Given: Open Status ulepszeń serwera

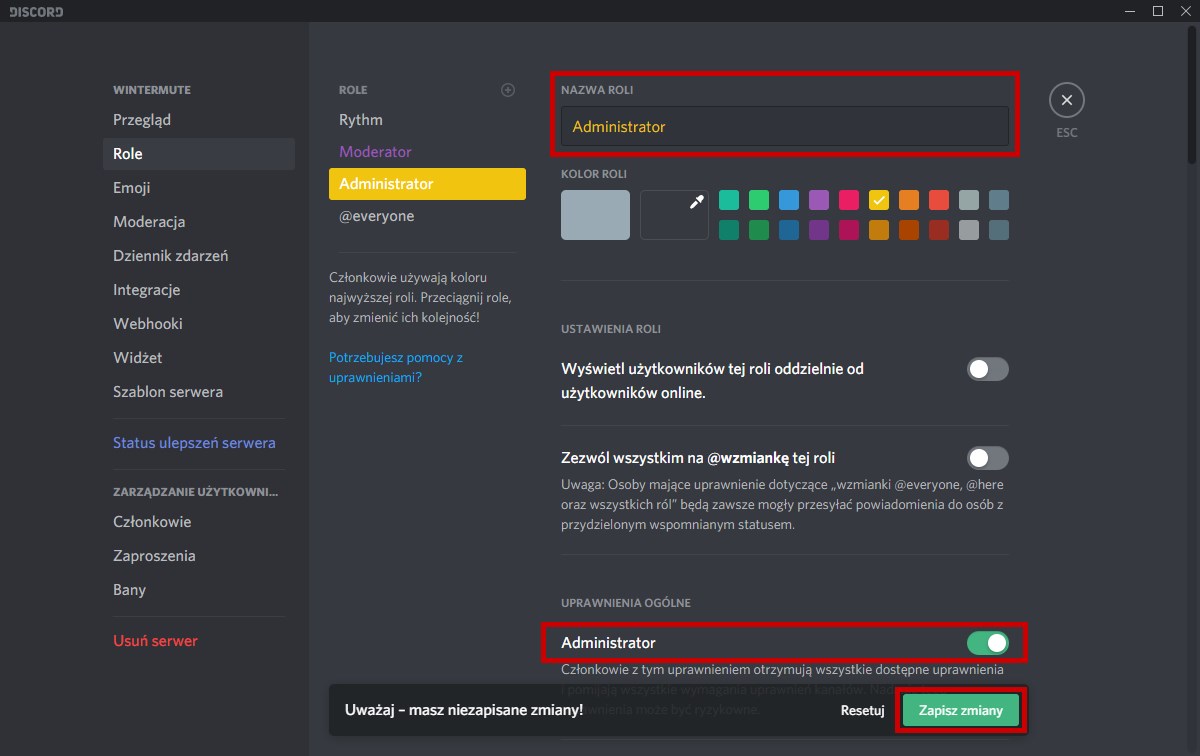Looking at the screenshot, I should click(199, 443).
